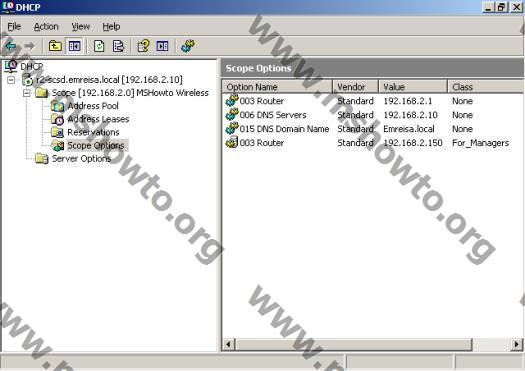Screen dimensions: 525x371
Task: Toggle the Show/Hide Action Pane icon
Action: pos(162,46)
